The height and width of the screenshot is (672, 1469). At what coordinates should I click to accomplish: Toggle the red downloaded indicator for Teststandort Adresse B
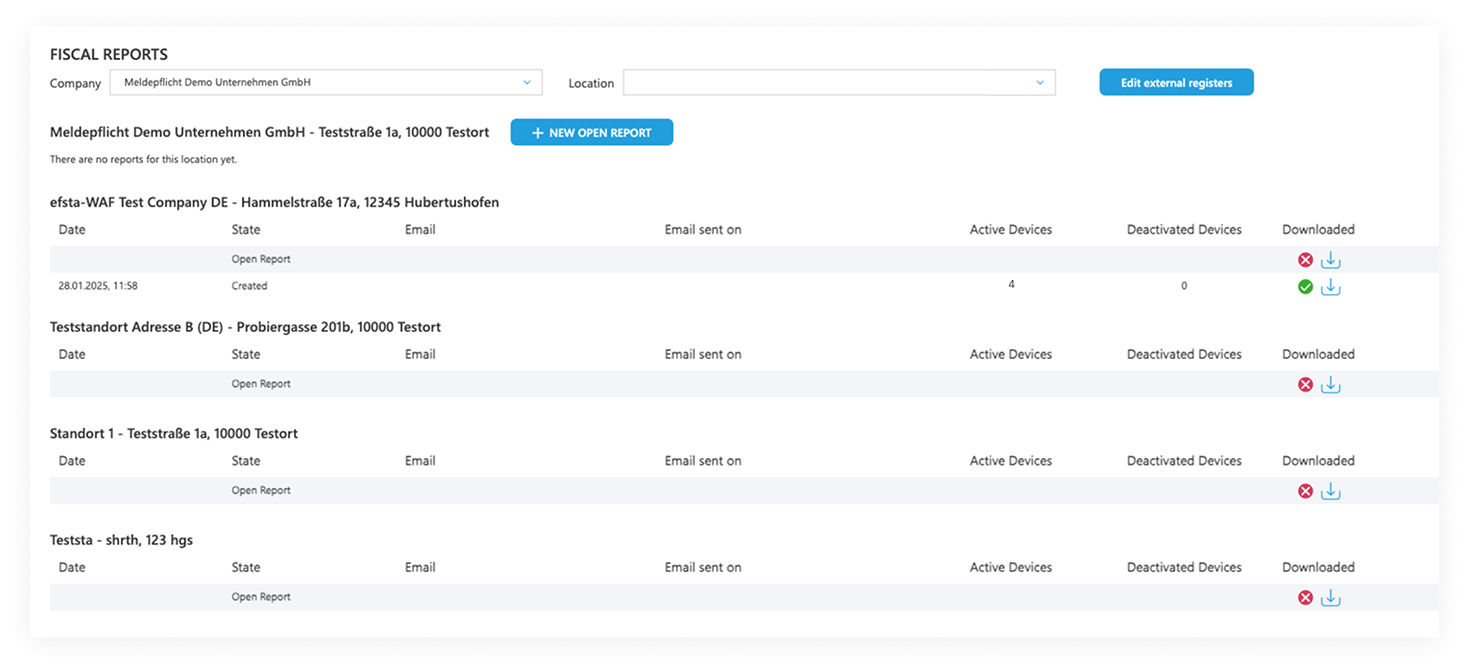tap(1305, 384)
